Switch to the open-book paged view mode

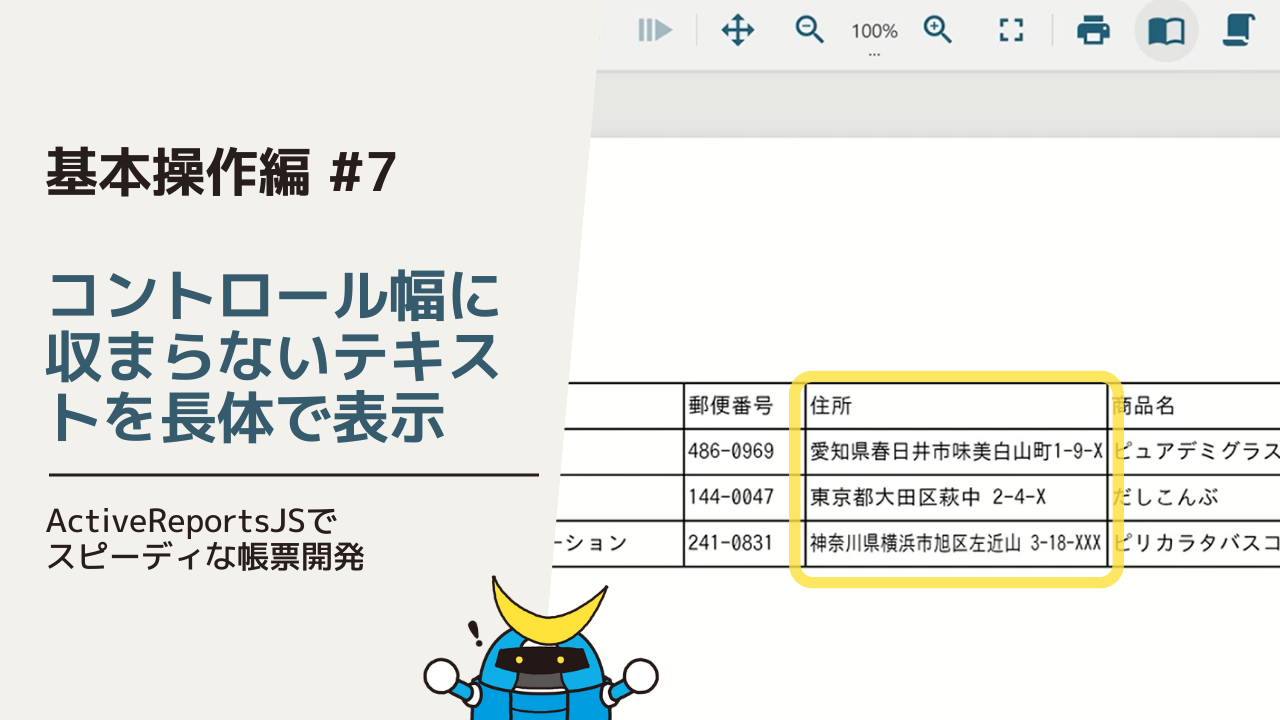(x=1166, y=31)
